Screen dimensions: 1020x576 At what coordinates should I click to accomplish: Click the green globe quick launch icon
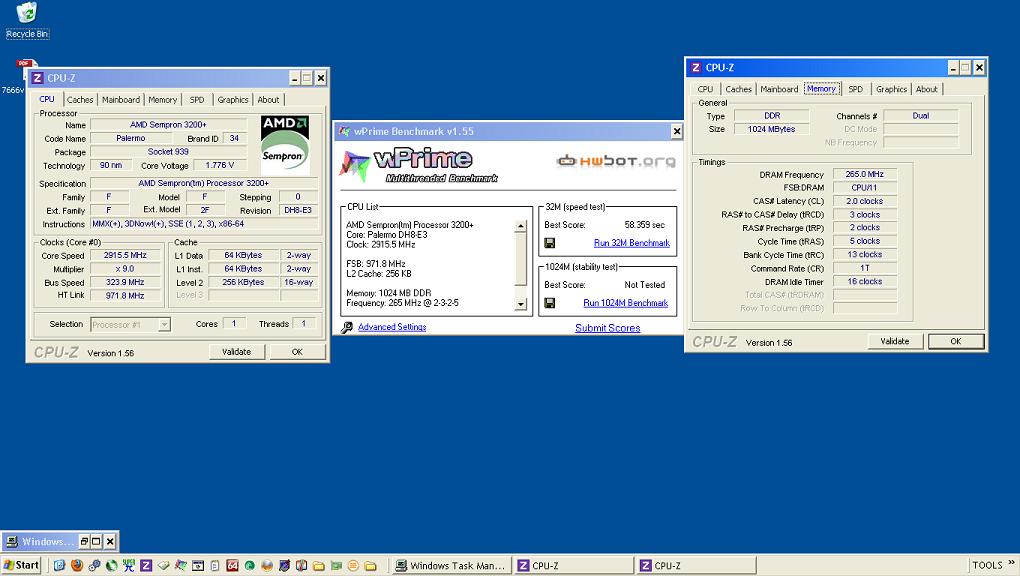(111, 565)
